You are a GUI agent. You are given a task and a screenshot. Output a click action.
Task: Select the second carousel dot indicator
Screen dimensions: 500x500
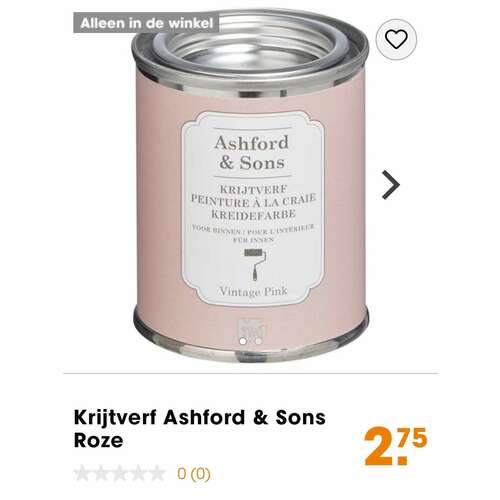(258, 341)
